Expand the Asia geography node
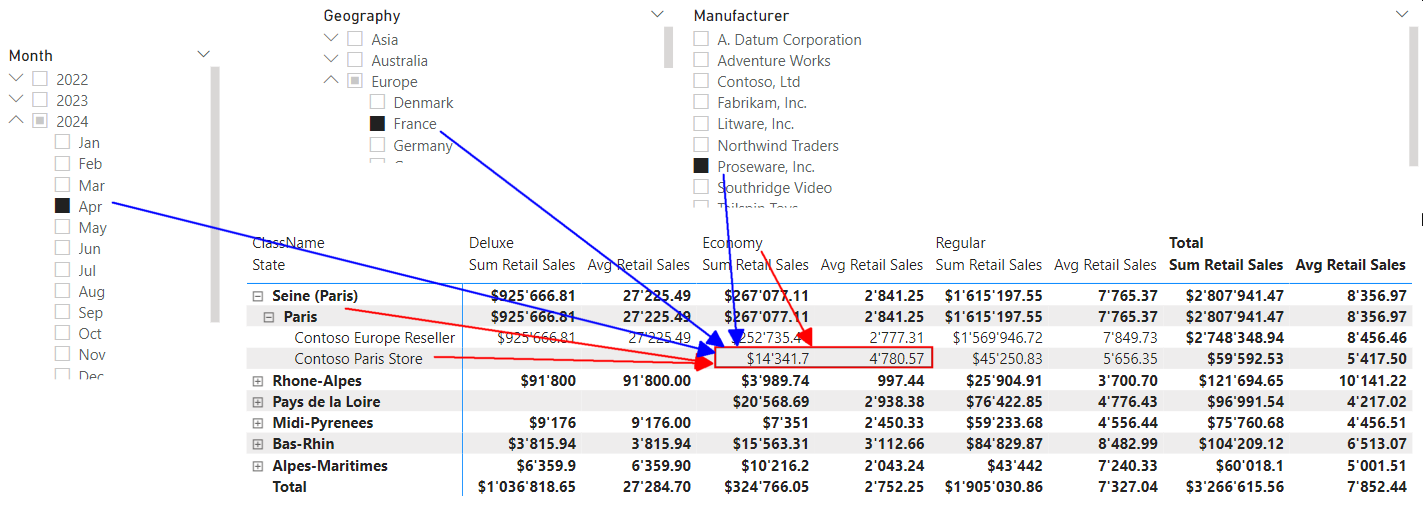 point(332,39)
